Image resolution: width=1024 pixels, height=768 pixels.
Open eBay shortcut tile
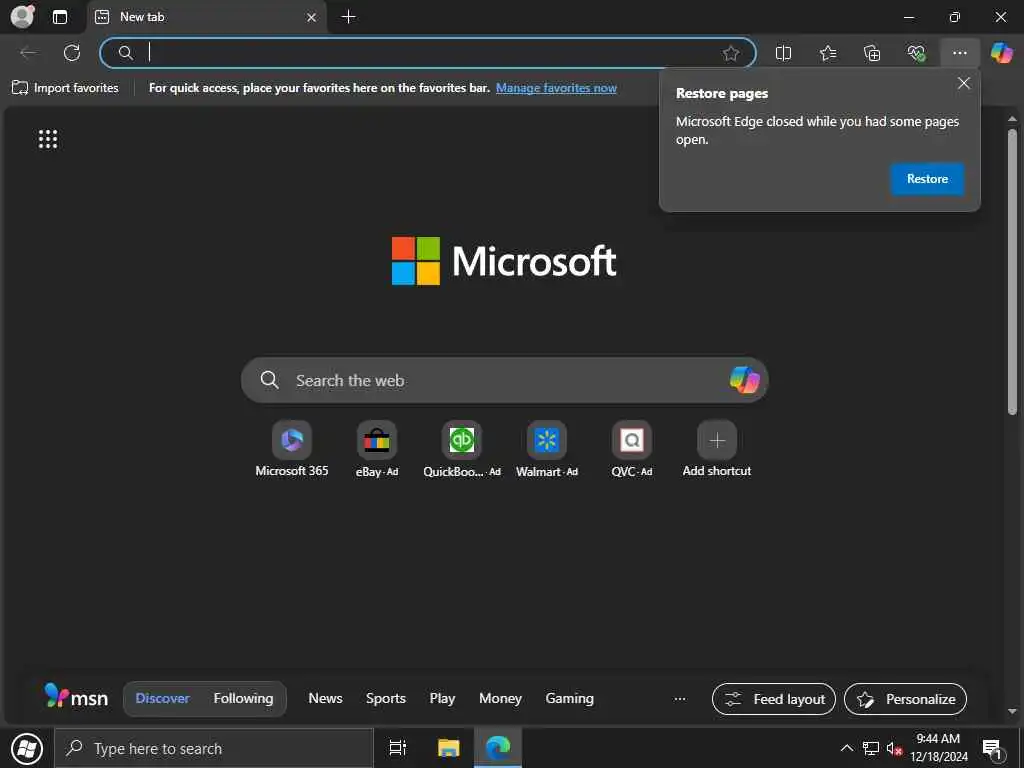tap(377, 449)
